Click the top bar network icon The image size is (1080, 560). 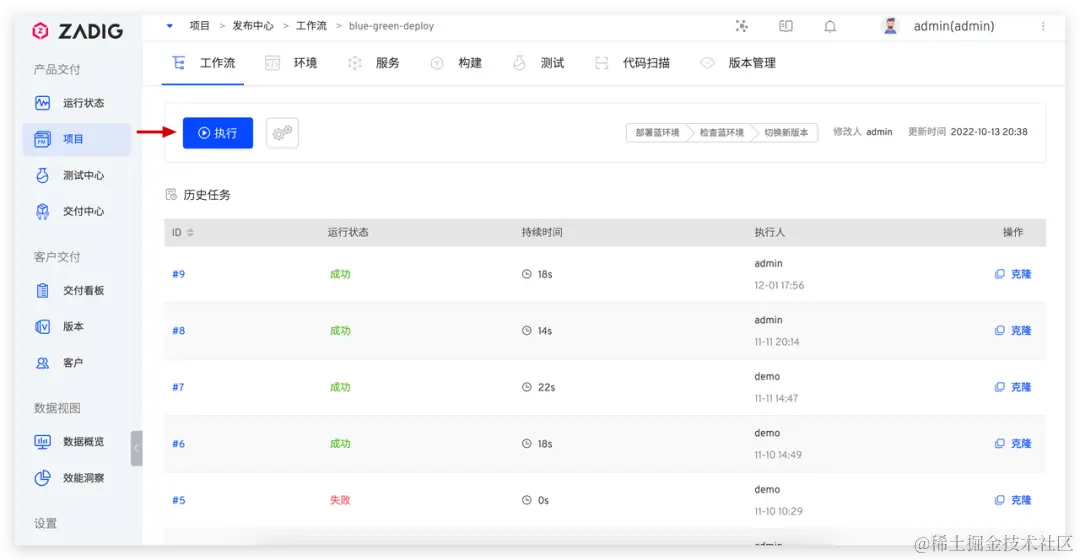click(741, 26)
